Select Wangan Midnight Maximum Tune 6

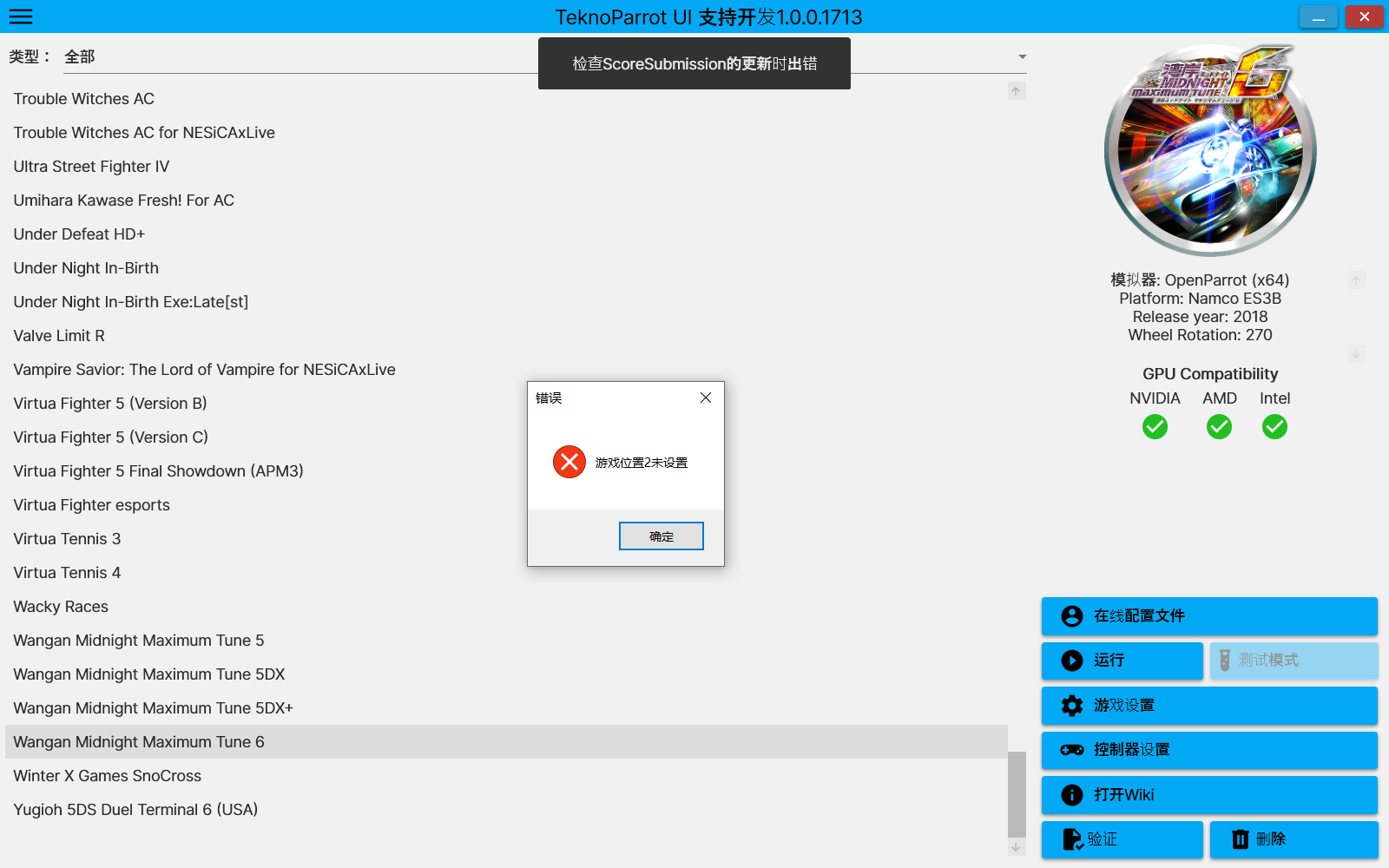pos(506,742)
